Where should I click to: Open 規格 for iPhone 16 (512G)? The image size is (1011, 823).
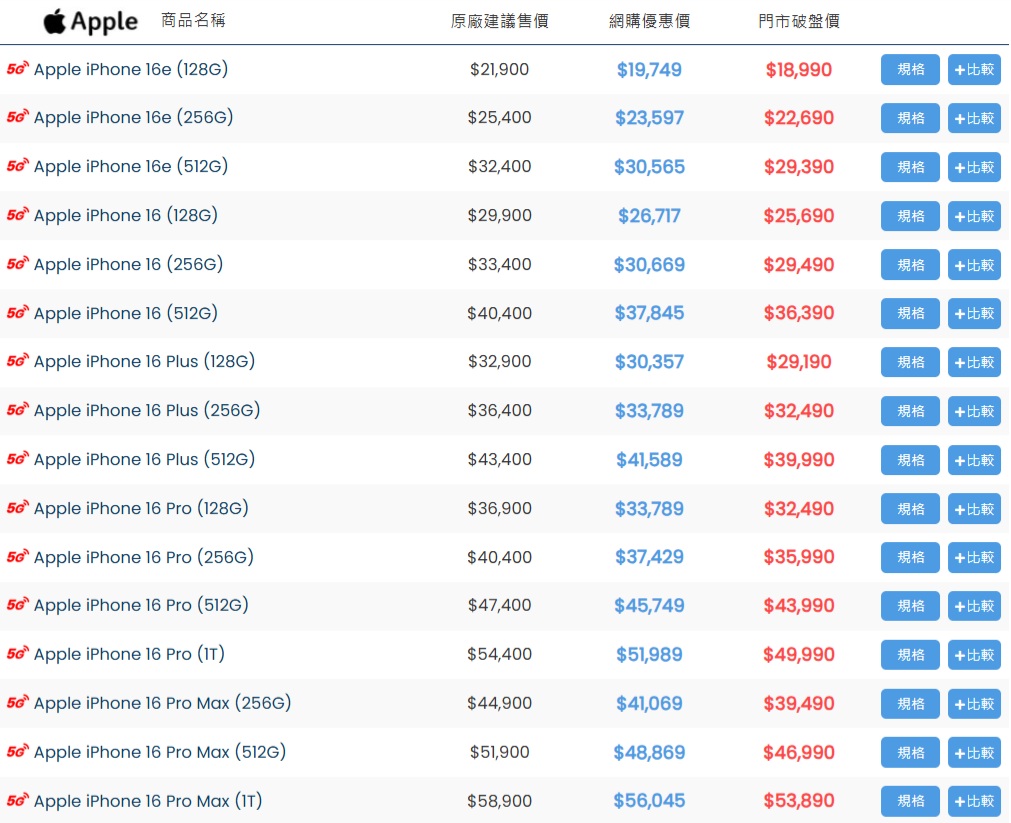pyautogui.click(x=910, y=313)
